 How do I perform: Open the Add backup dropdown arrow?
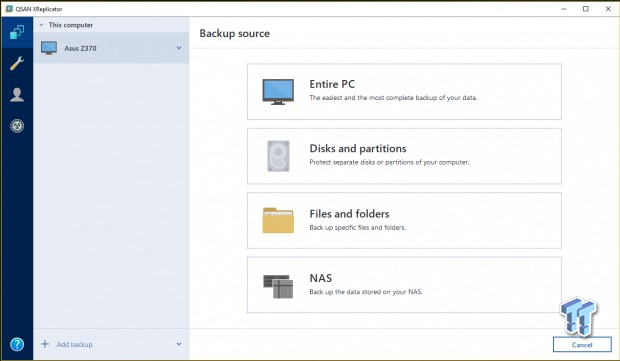[x=179, y=344]
